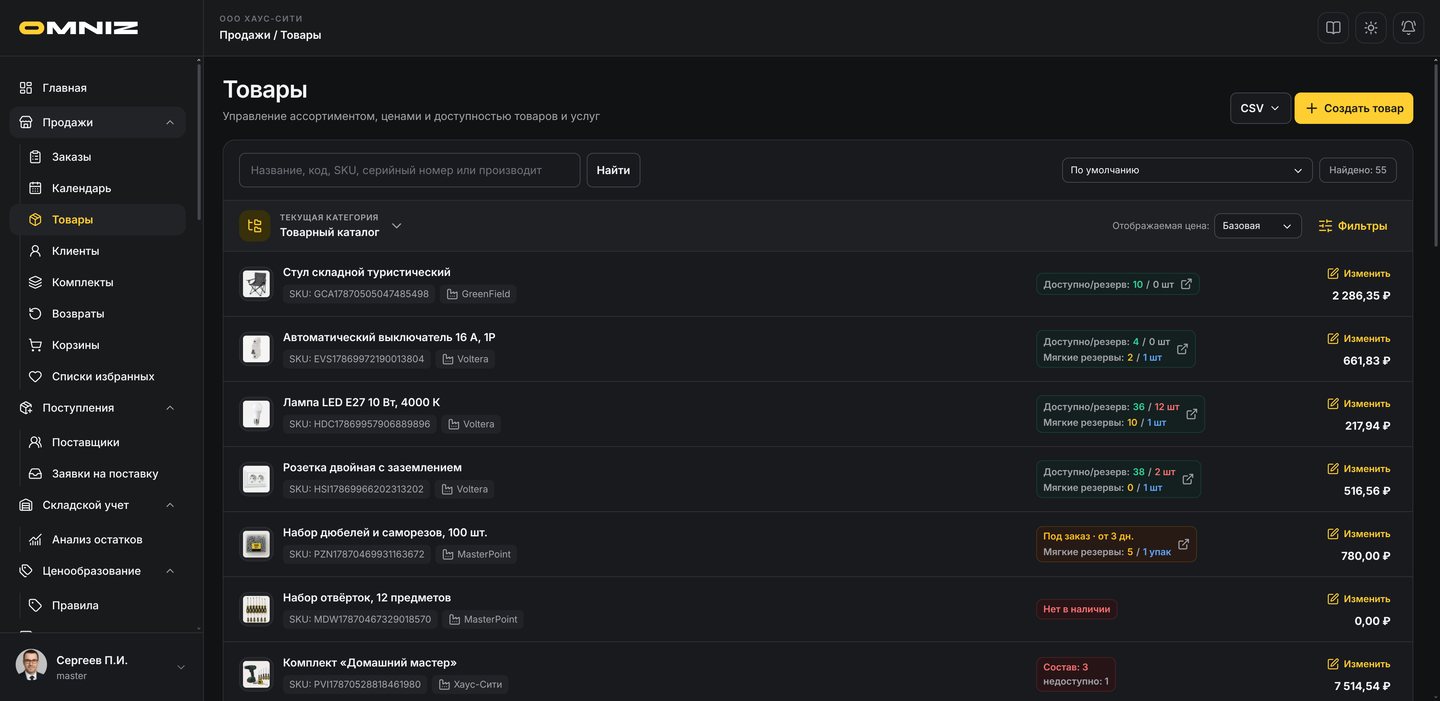Image resolution: width=1440 pixels, height=701 pixels.
Task: Click Изменить for Автоматический выключатель 16 А
Action: pos(1358,338)
